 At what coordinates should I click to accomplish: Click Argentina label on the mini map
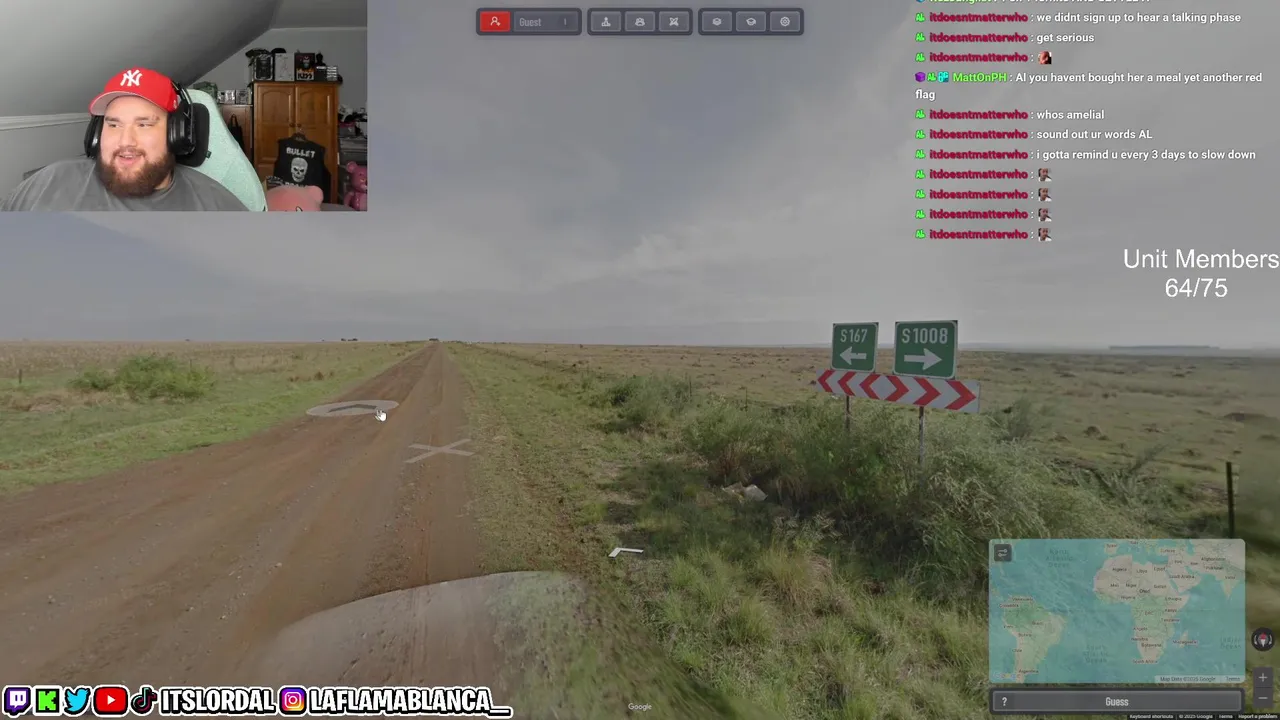pos(1029,671)
